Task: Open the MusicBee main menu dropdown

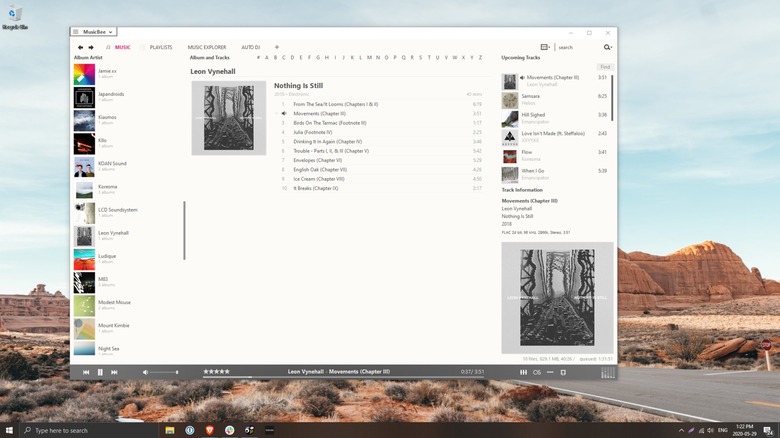Action: 94,32
